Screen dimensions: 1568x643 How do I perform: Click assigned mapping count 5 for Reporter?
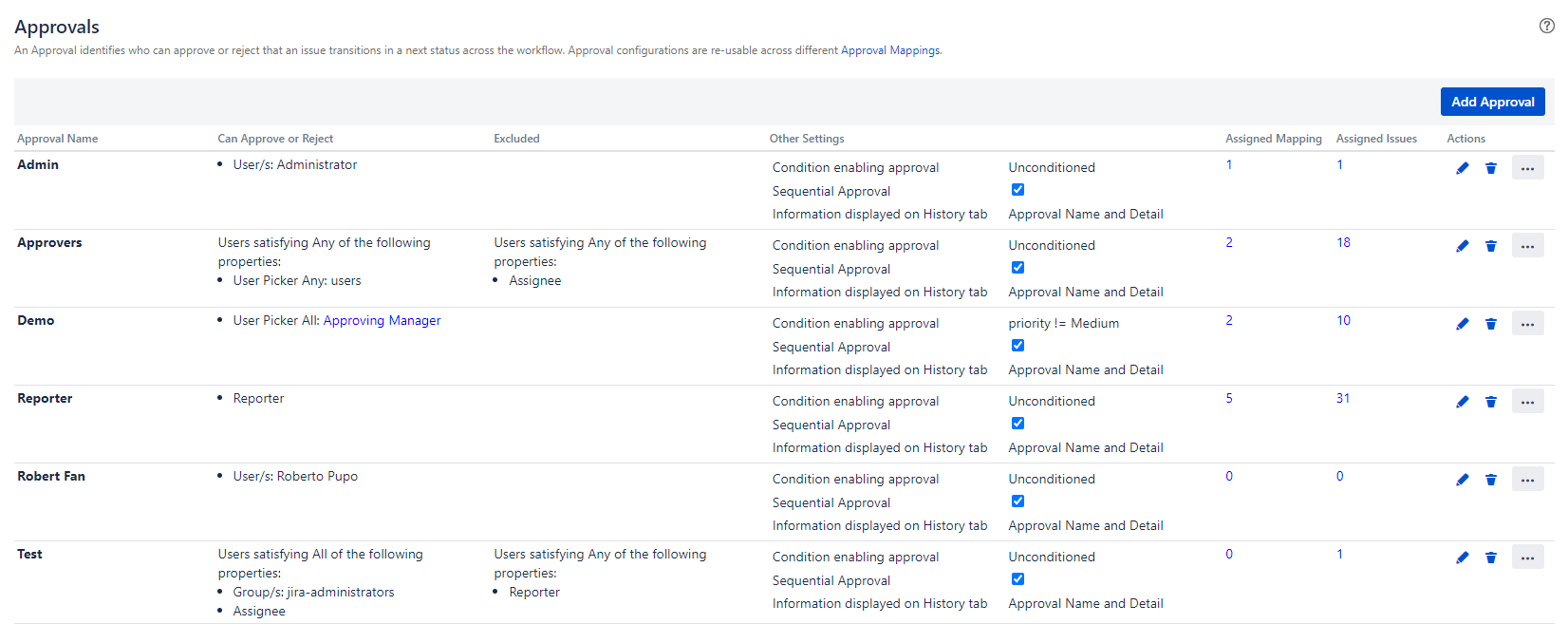point(1229,399)
